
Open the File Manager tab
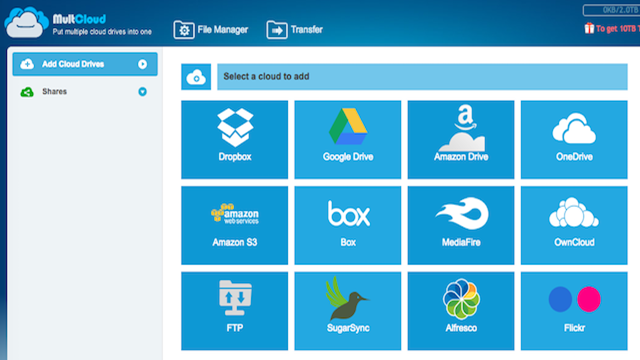(211, 30)
